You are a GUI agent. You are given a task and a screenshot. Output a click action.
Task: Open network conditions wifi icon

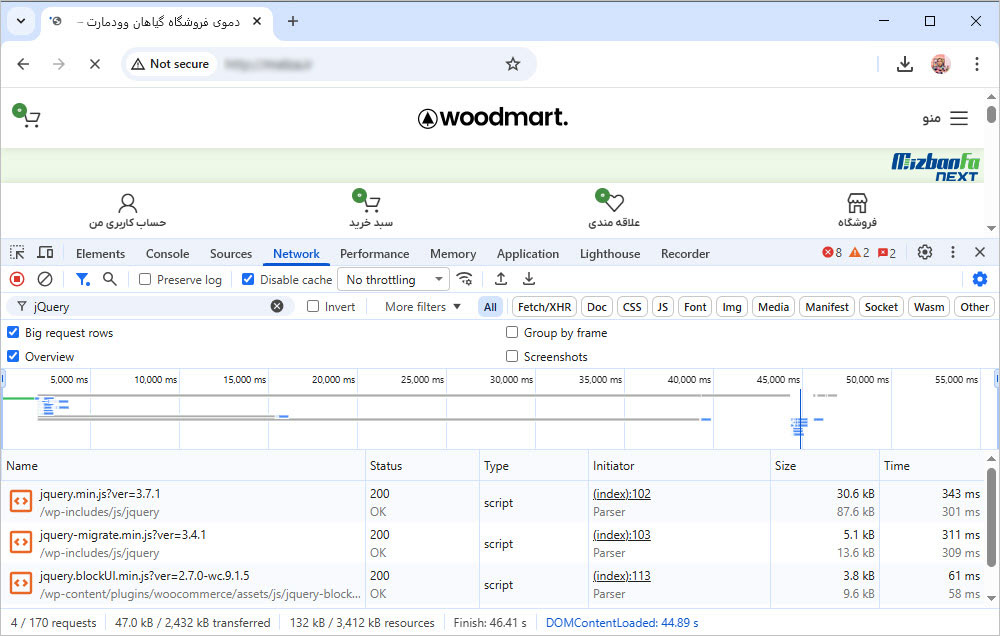[x=464, y=280]
